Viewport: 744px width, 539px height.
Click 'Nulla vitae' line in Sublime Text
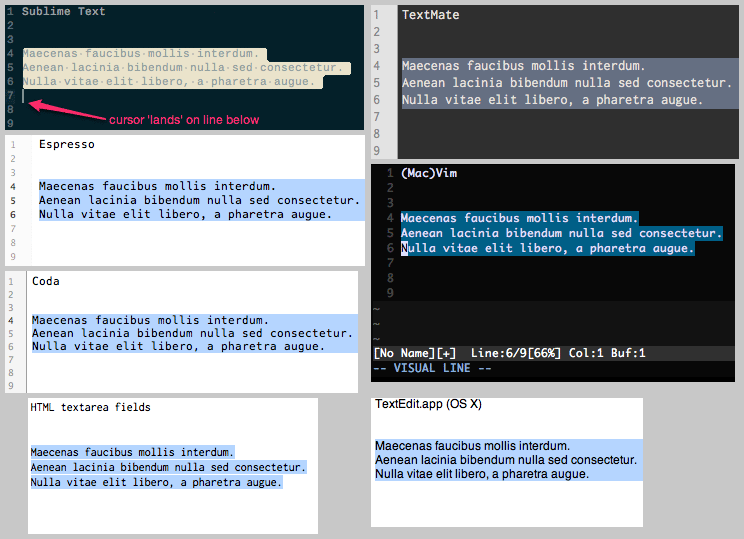169,82
